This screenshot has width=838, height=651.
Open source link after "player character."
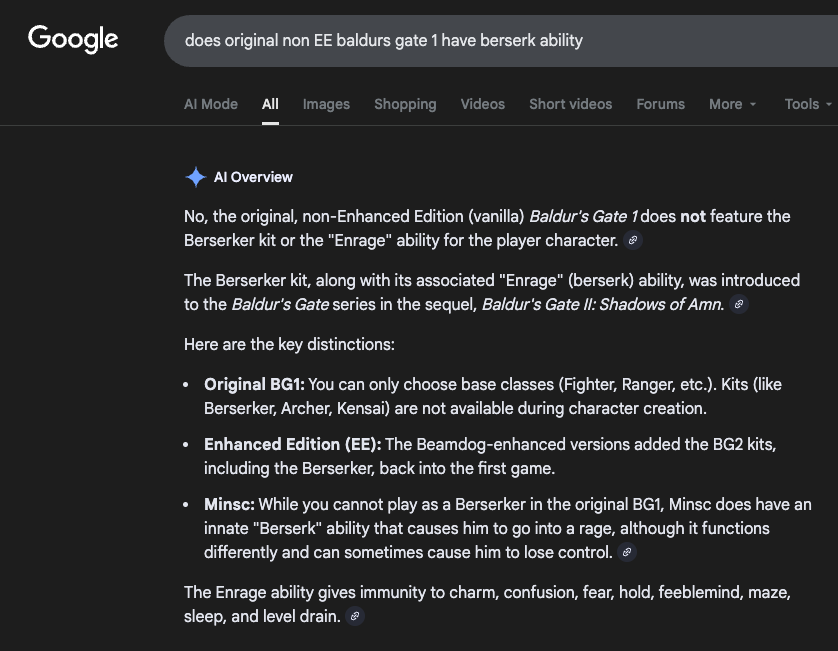(x=632, y=241)
